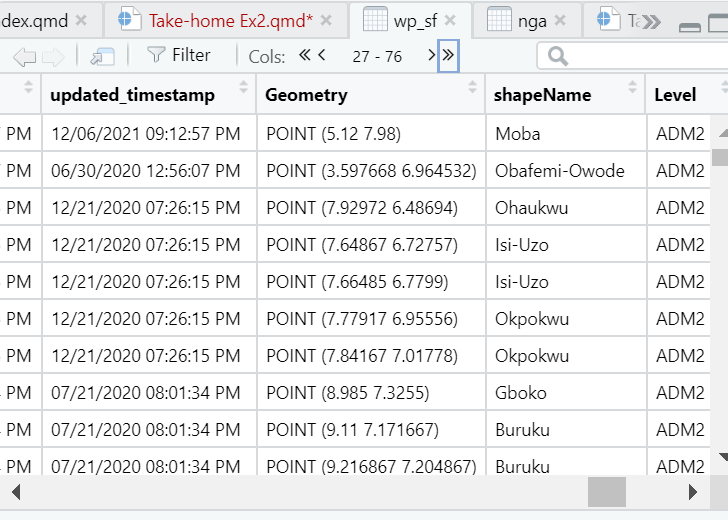Sort by the Geometry column arrows
Screen dimensions: 728x520
[473, 89]
